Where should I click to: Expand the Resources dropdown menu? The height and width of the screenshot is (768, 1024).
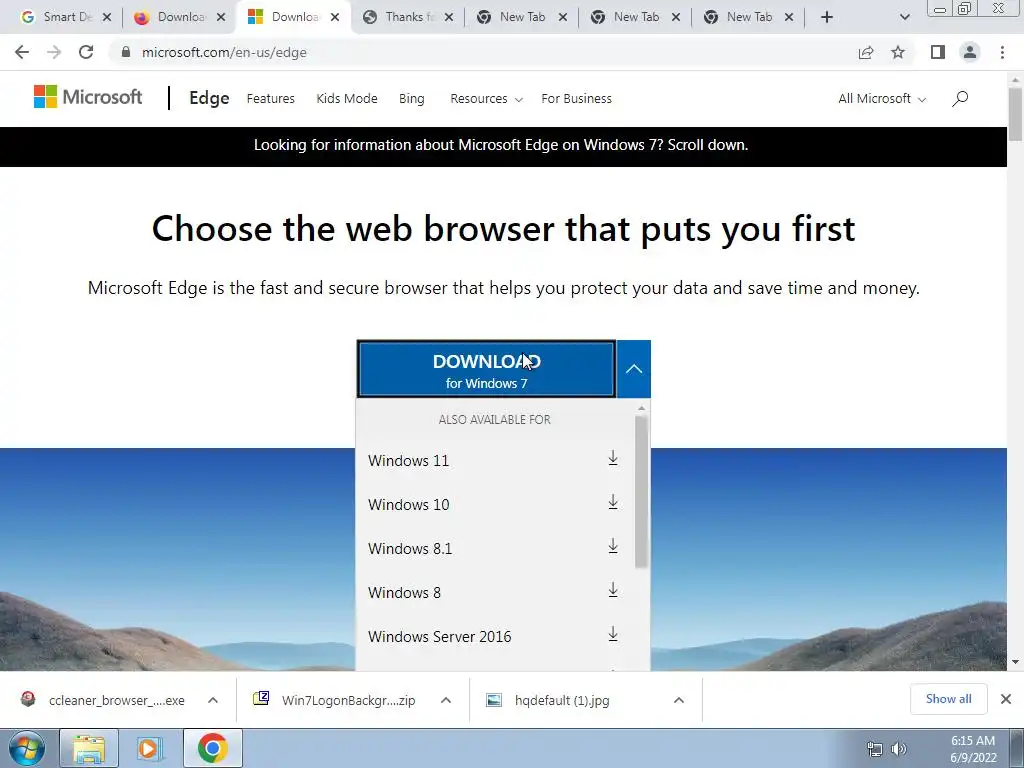(486, 99)
